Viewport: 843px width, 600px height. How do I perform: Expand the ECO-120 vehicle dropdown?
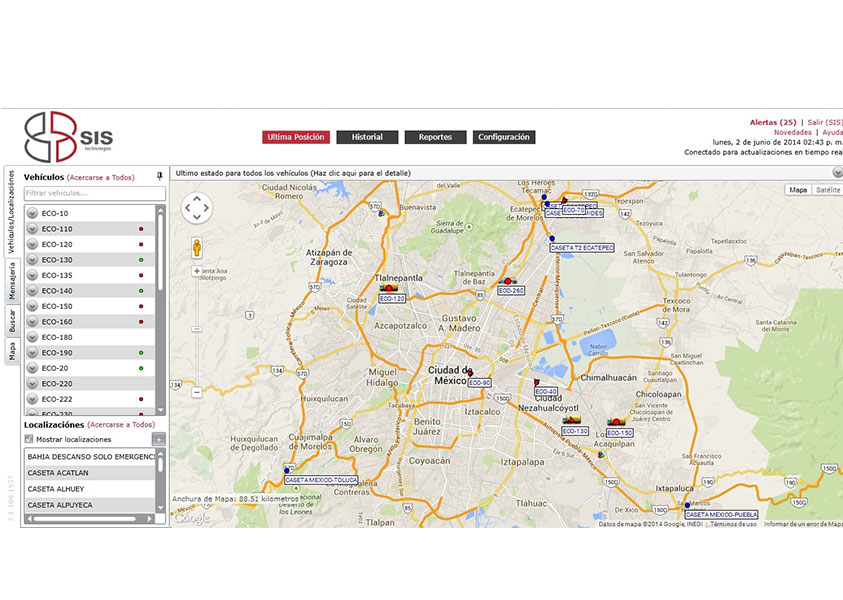click(32, 245)
